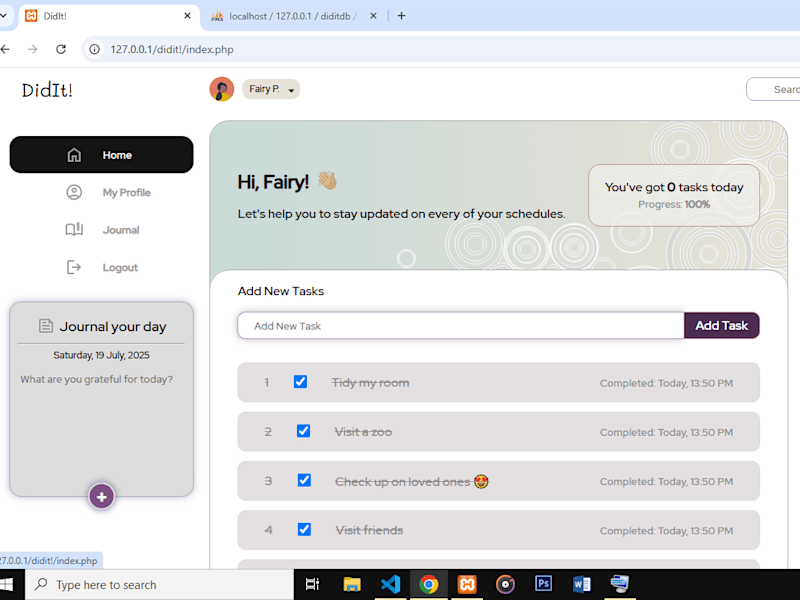Open XAMPP from the taskbar

point(467,584)
